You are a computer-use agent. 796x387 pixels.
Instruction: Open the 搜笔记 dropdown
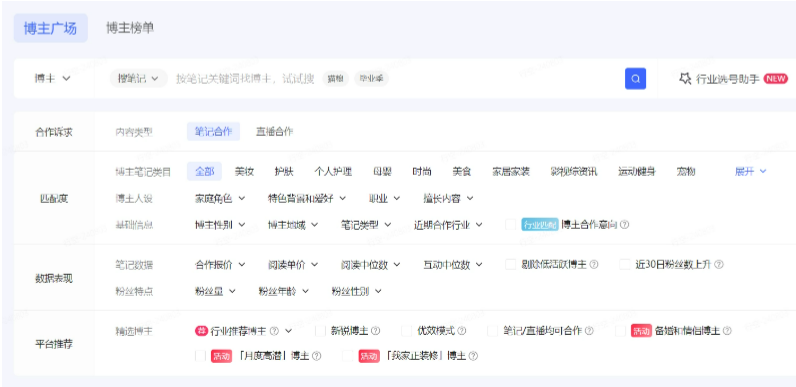(139, 79)
